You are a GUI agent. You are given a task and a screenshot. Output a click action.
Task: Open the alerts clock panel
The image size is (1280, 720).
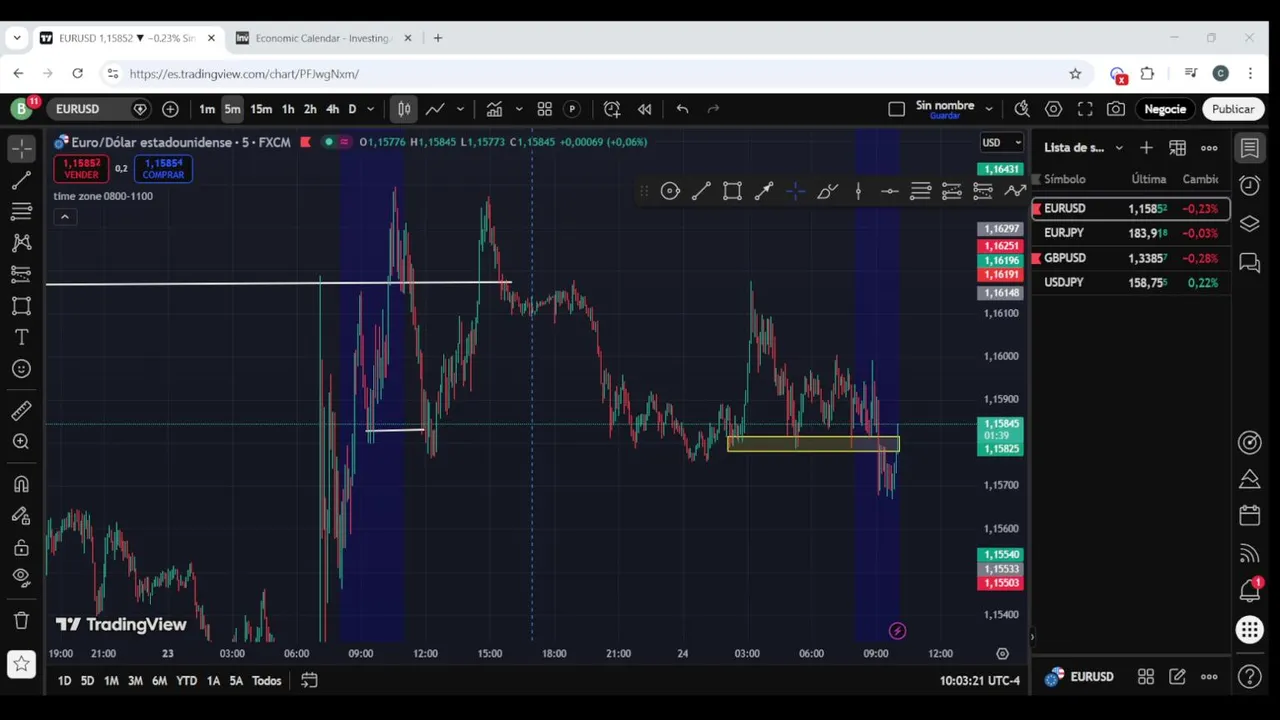tap(1249, 186)
